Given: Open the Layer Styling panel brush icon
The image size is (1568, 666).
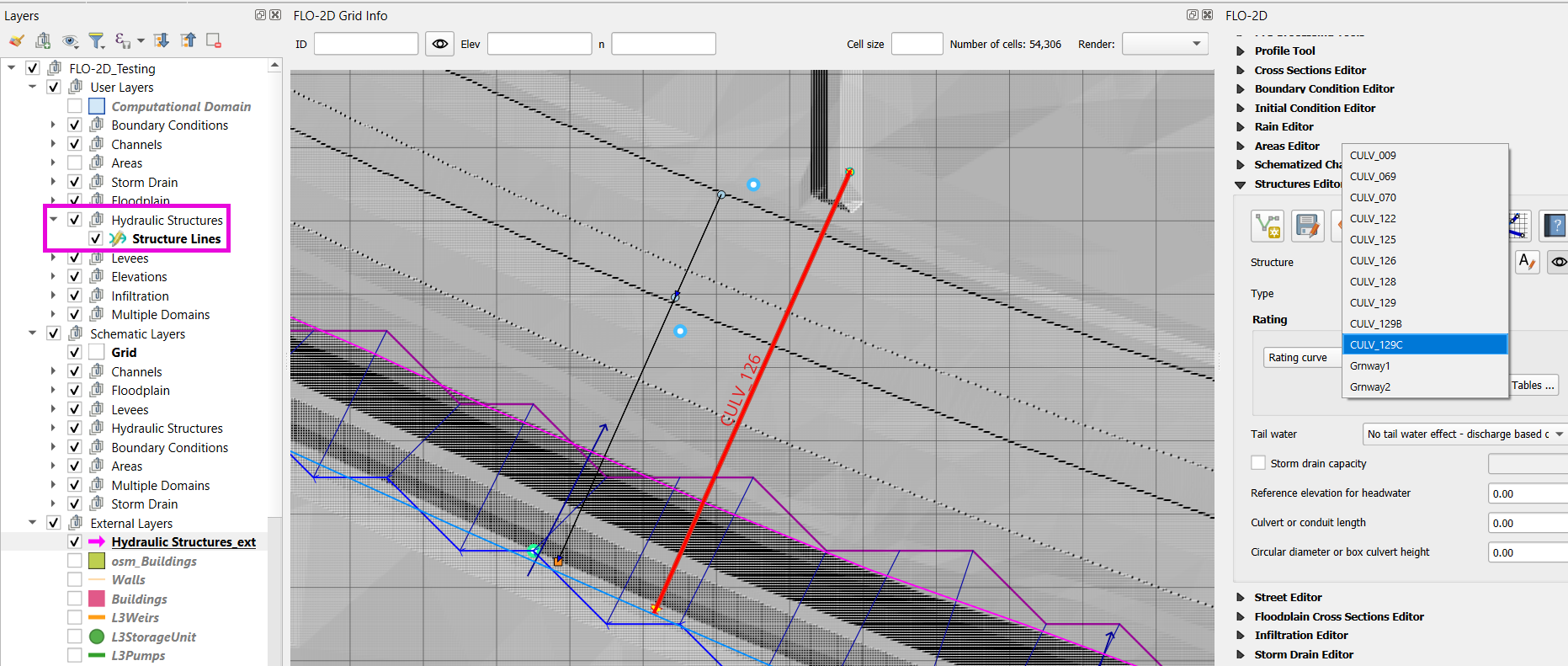Looking at the screenshot, I should point(17,40).
